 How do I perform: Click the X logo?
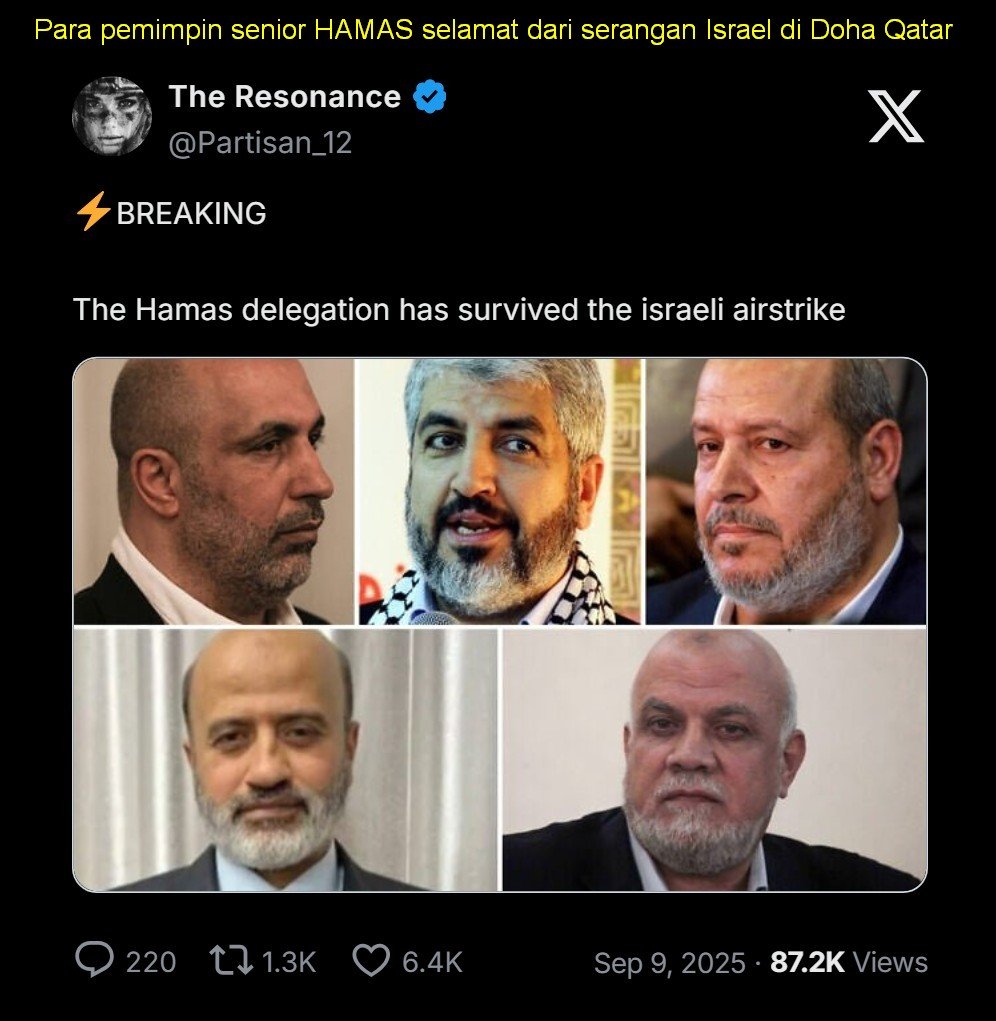pyautogui.click(x=895, y=116)
